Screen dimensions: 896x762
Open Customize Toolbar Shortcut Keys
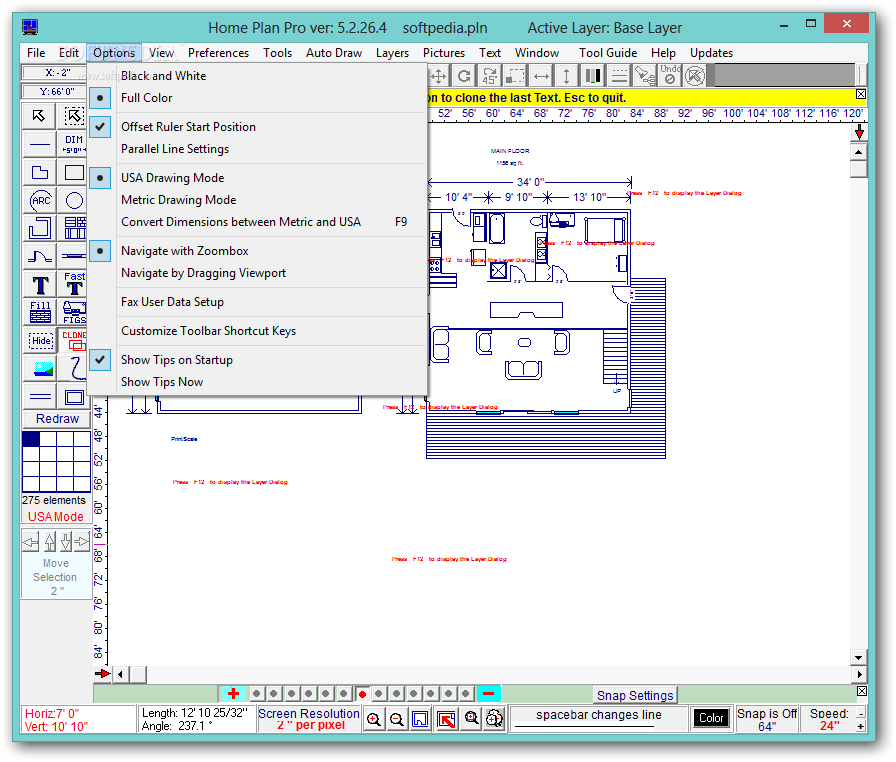[x=208, y=331]
